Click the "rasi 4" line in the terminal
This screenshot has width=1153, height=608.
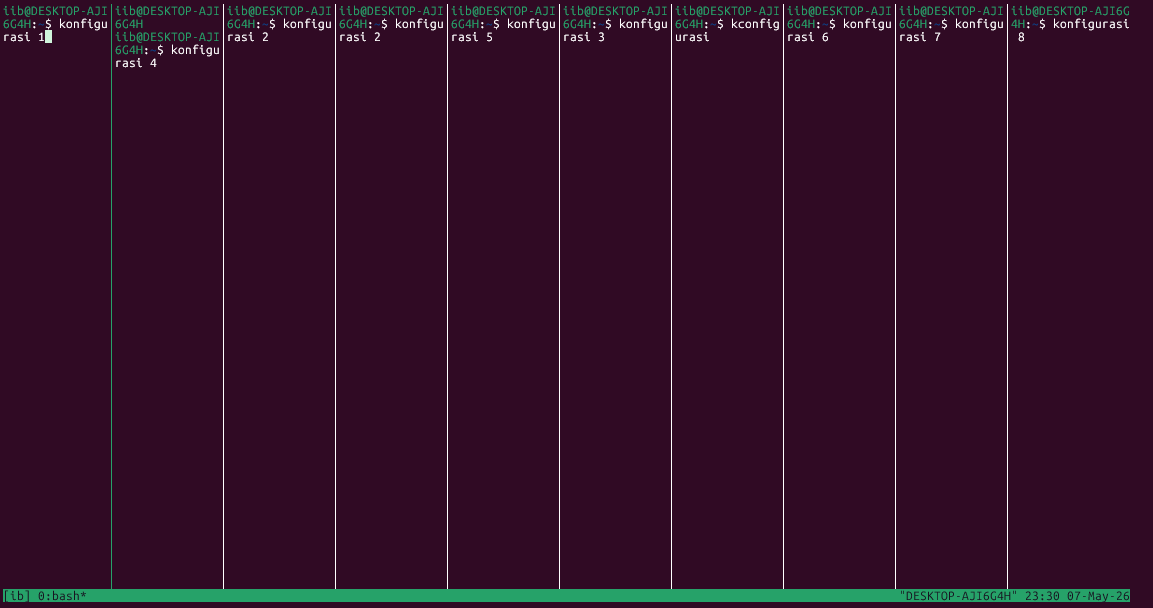(136, 63)
